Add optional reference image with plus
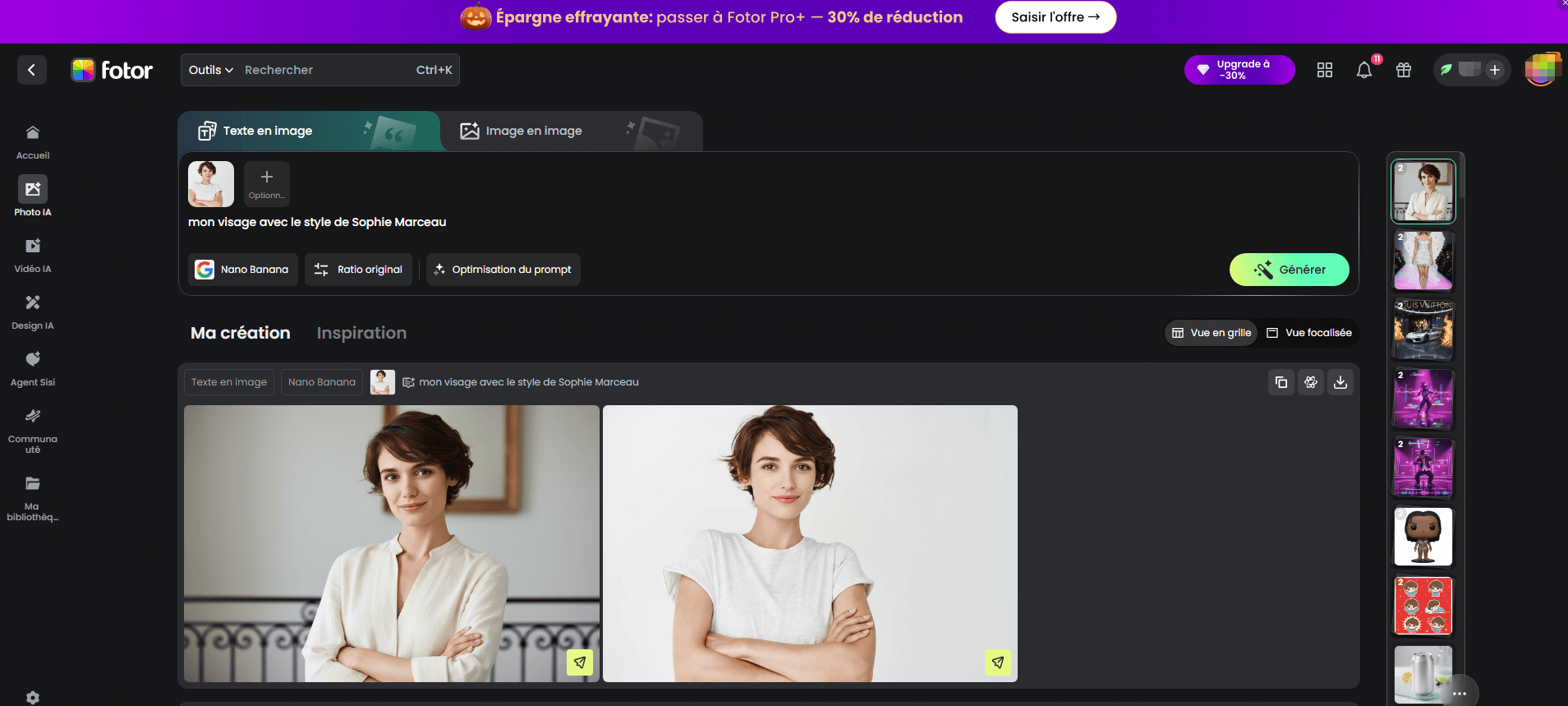1568x706 pixels. [x=267, y=183]
